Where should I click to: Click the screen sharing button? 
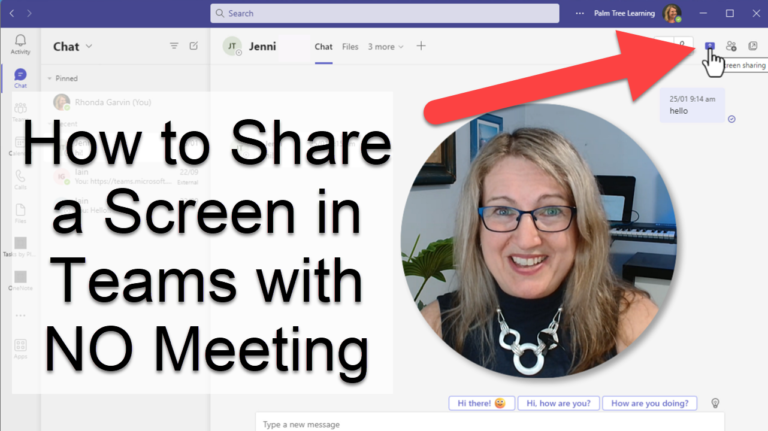(x=709, y=46)
